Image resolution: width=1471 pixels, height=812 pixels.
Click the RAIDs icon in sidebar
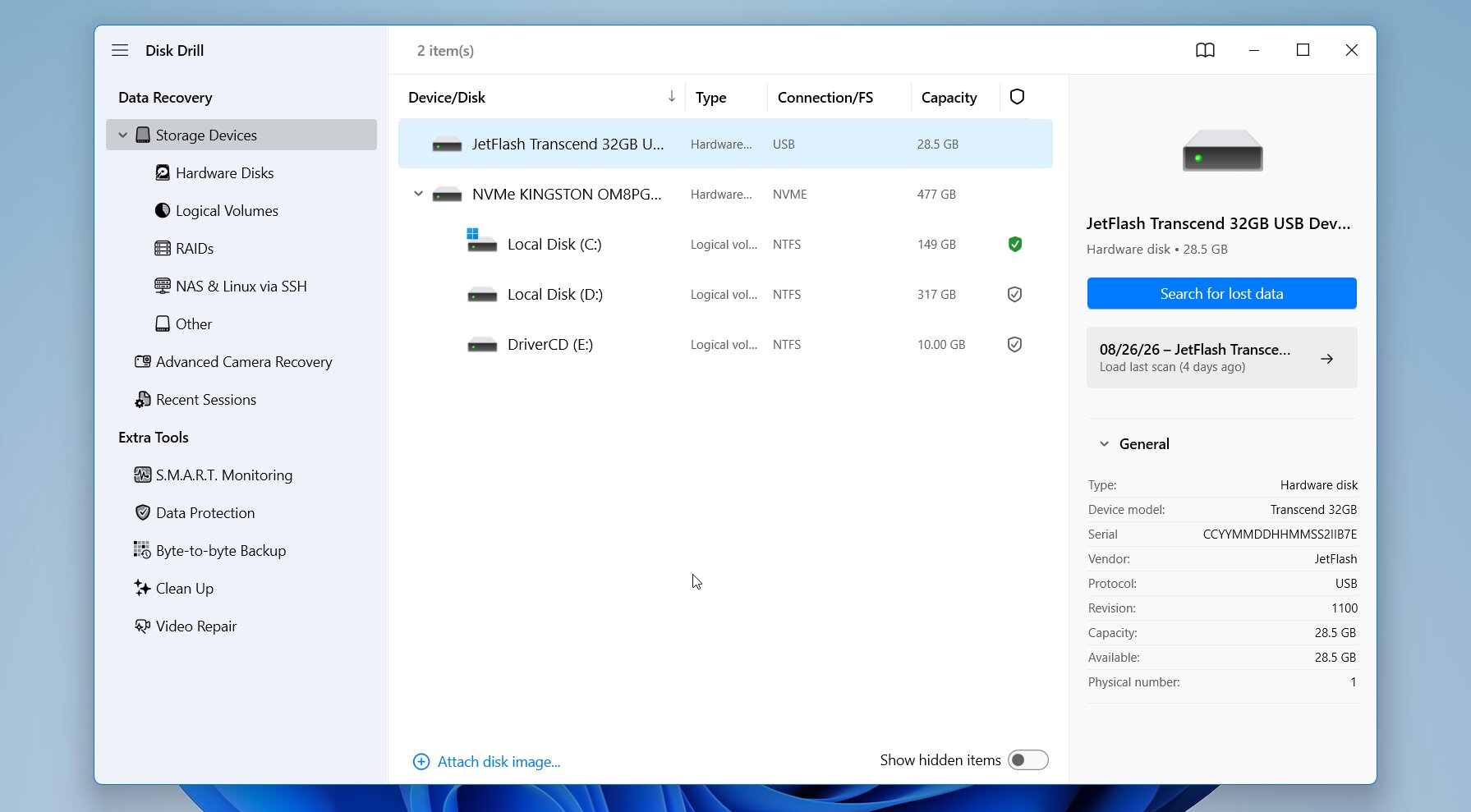(x=163, y=248)
